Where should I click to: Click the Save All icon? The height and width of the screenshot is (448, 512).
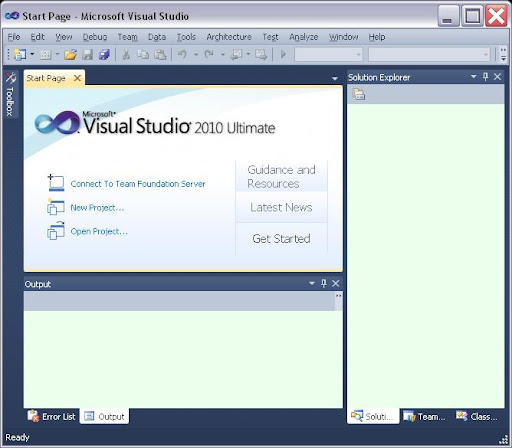click(x=104, y=54)
